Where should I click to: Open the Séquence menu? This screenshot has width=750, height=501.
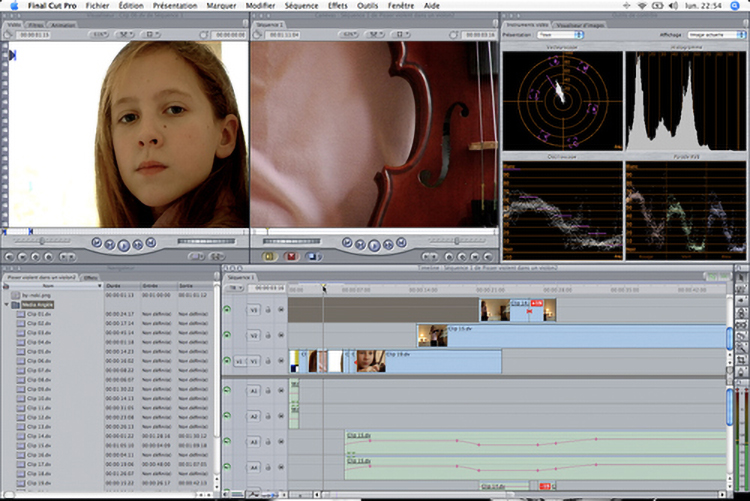(x=301, y=6)
